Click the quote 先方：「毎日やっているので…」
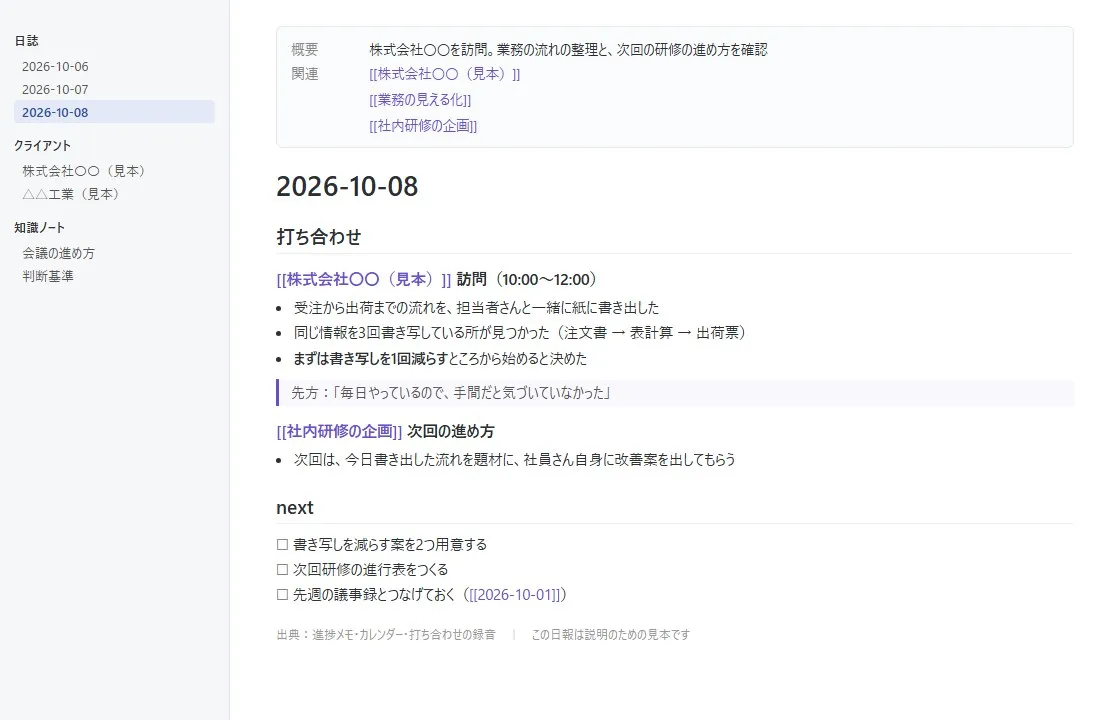This screenshot has width=1120, height=720. 675,393
